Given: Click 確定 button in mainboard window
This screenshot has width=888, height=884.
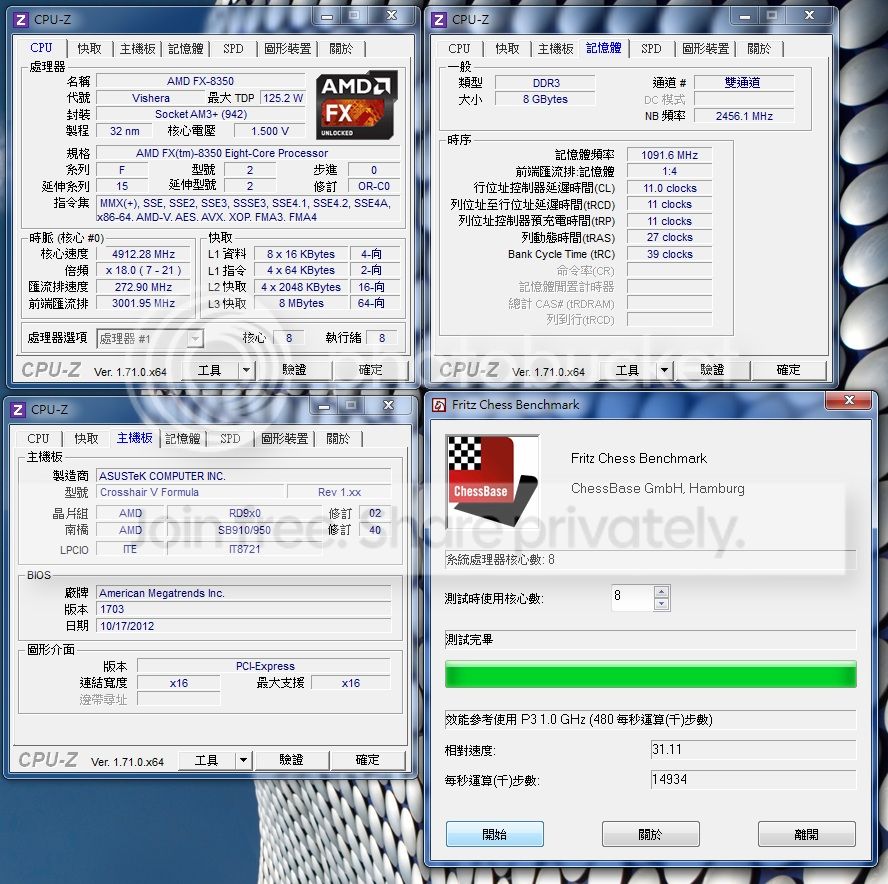Looking at the screenshot, I should point(368,760).
